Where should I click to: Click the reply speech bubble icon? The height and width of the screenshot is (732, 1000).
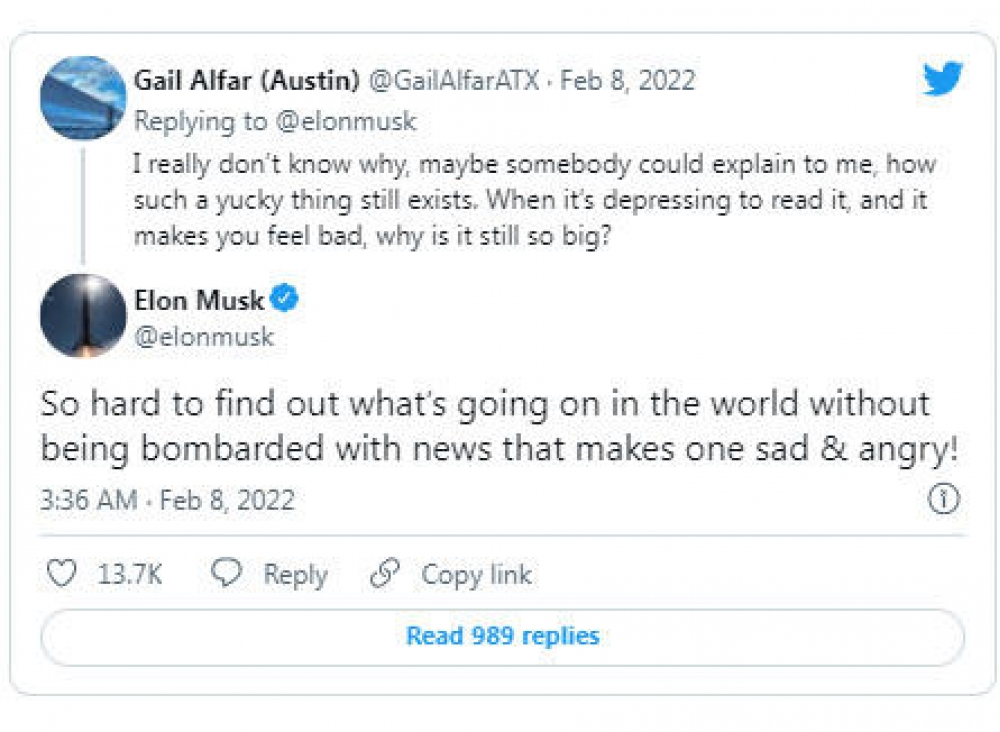[x=227, y=574]
